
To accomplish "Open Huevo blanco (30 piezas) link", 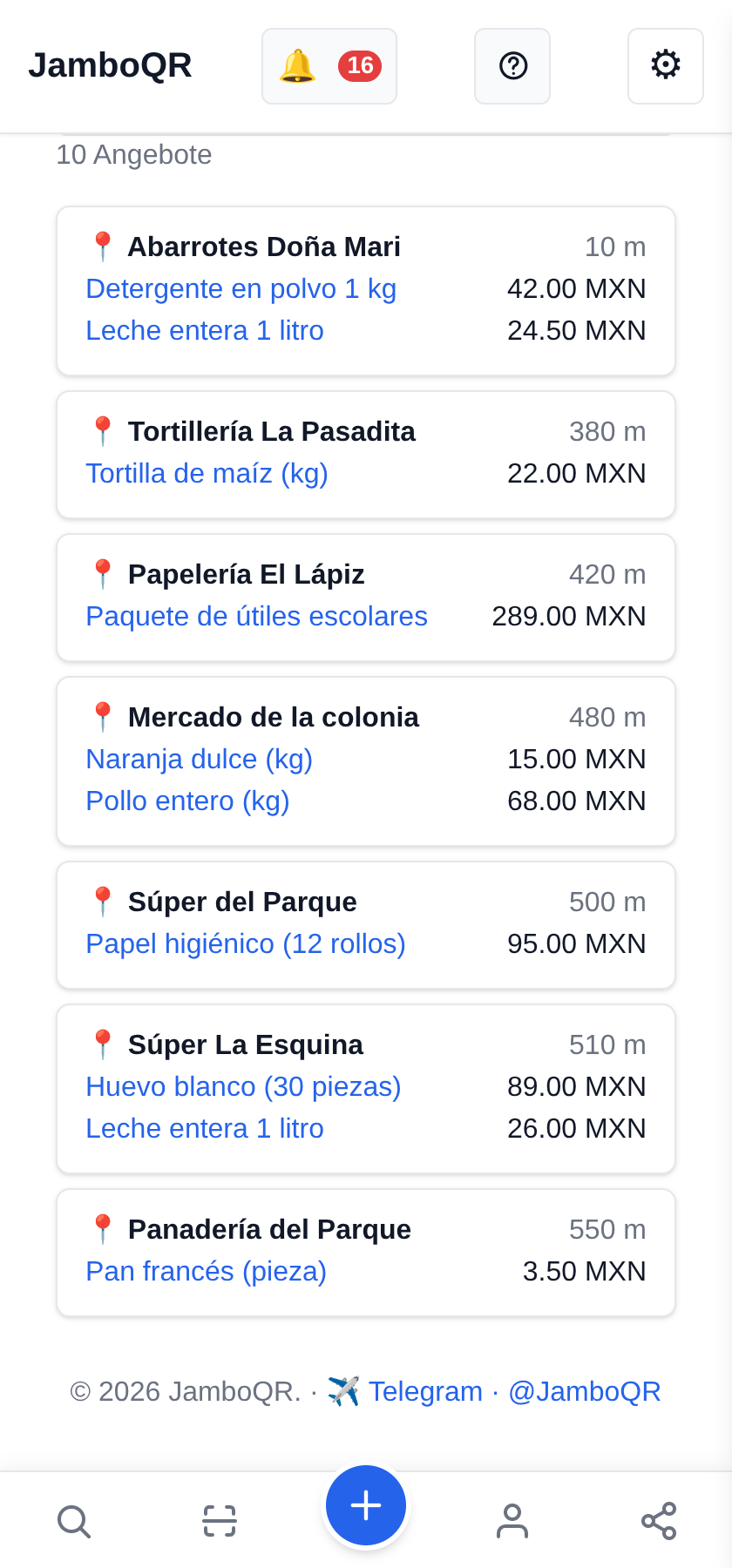I will point(244,1086).
